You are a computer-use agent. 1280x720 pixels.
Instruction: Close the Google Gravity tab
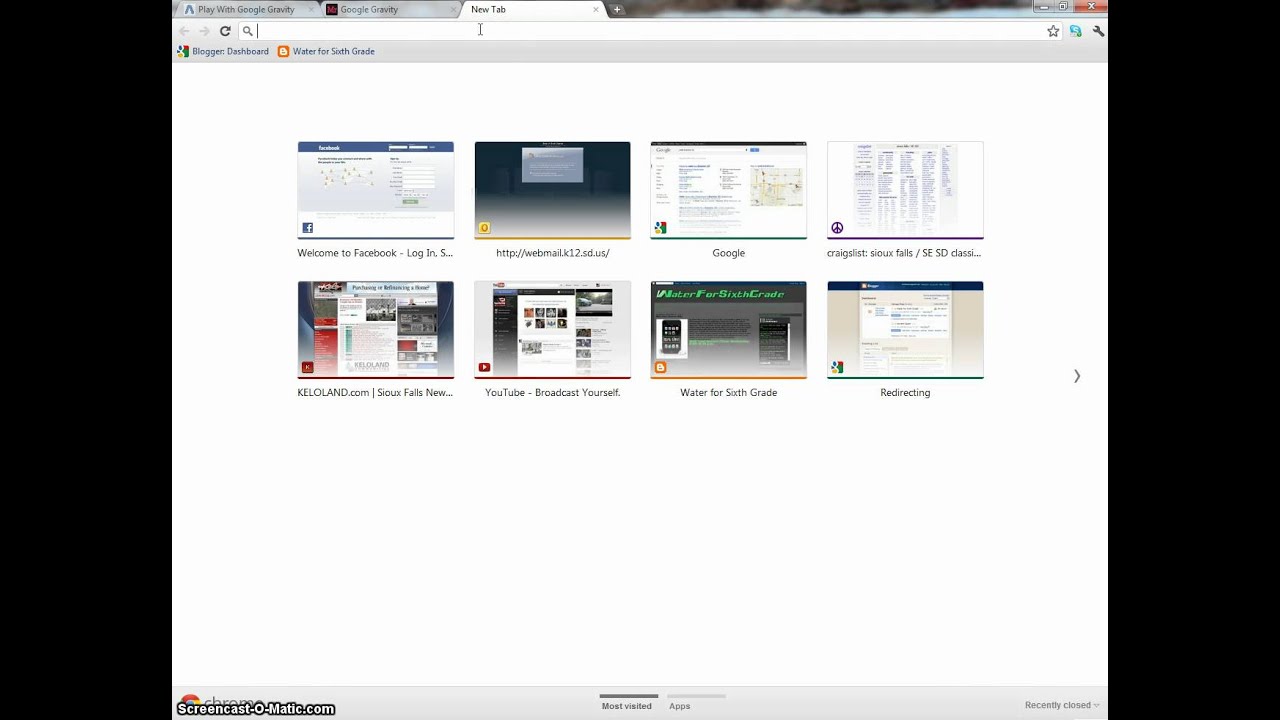(453, 9)
